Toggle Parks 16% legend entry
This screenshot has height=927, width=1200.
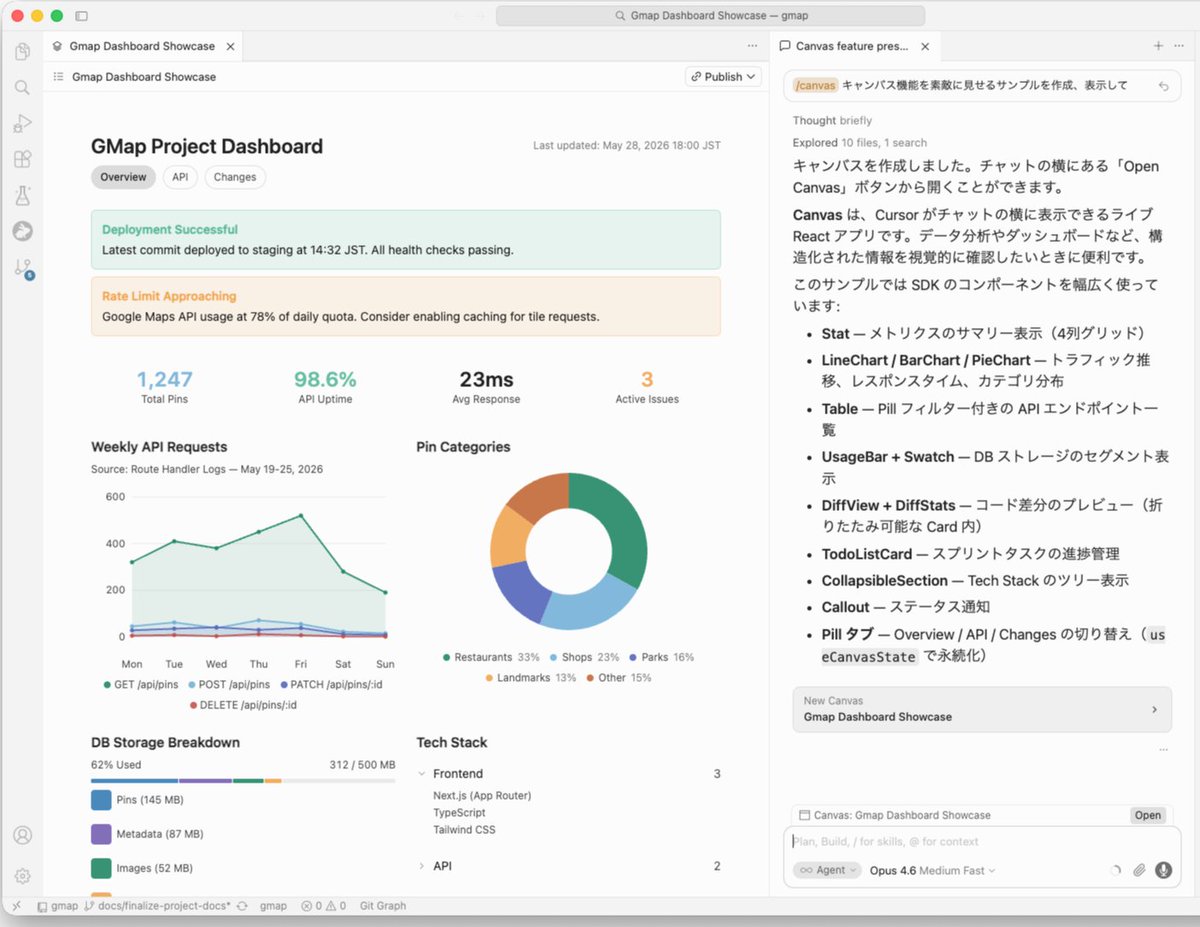[x=661, y=658]
